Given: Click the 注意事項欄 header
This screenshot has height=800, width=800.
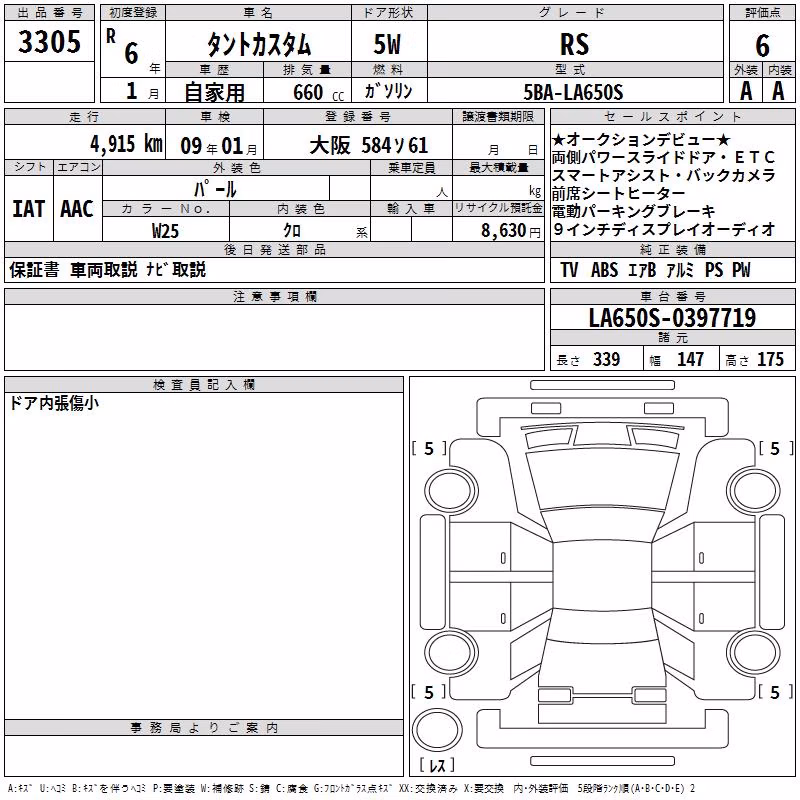Looking at the screenshot, I should (274, 296).
